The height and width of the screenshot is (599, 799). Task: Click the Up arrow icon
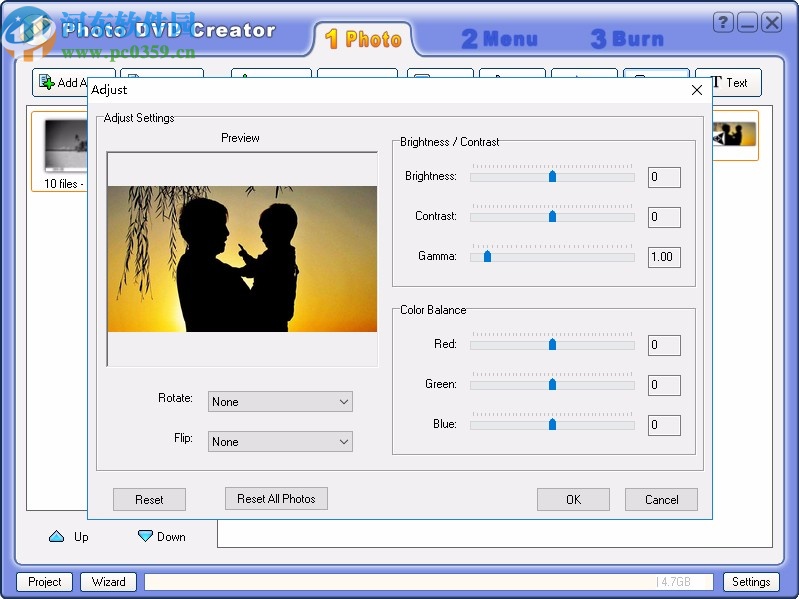pos(56,536)
